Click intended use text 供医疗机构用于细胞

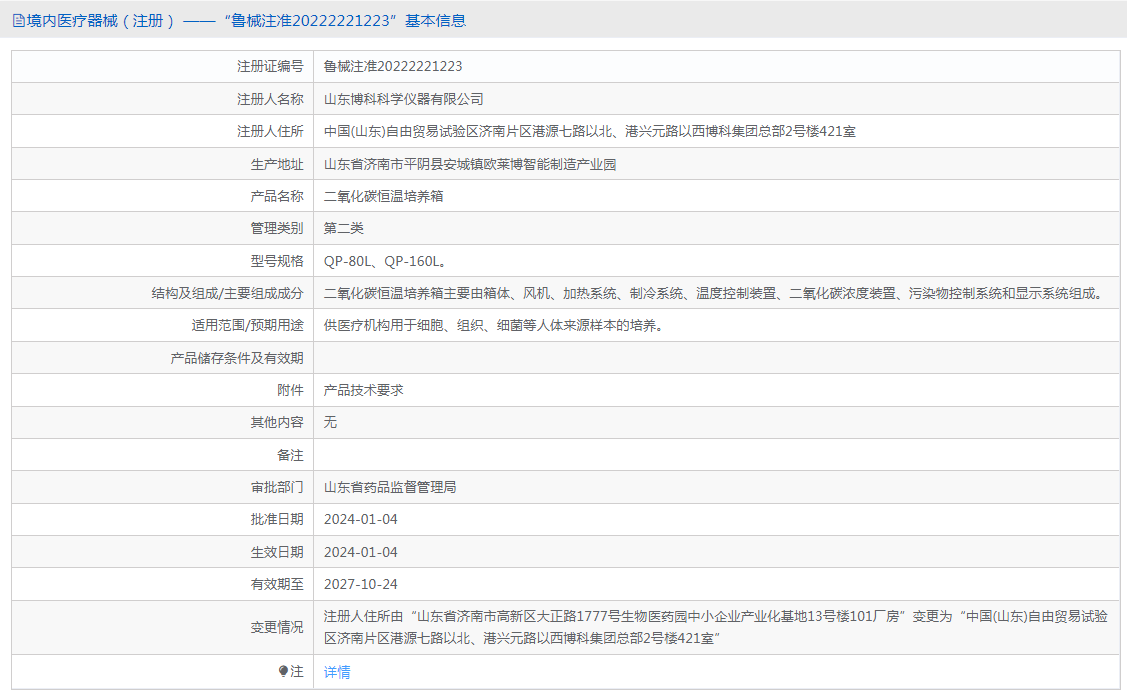(x=494, y=326)
